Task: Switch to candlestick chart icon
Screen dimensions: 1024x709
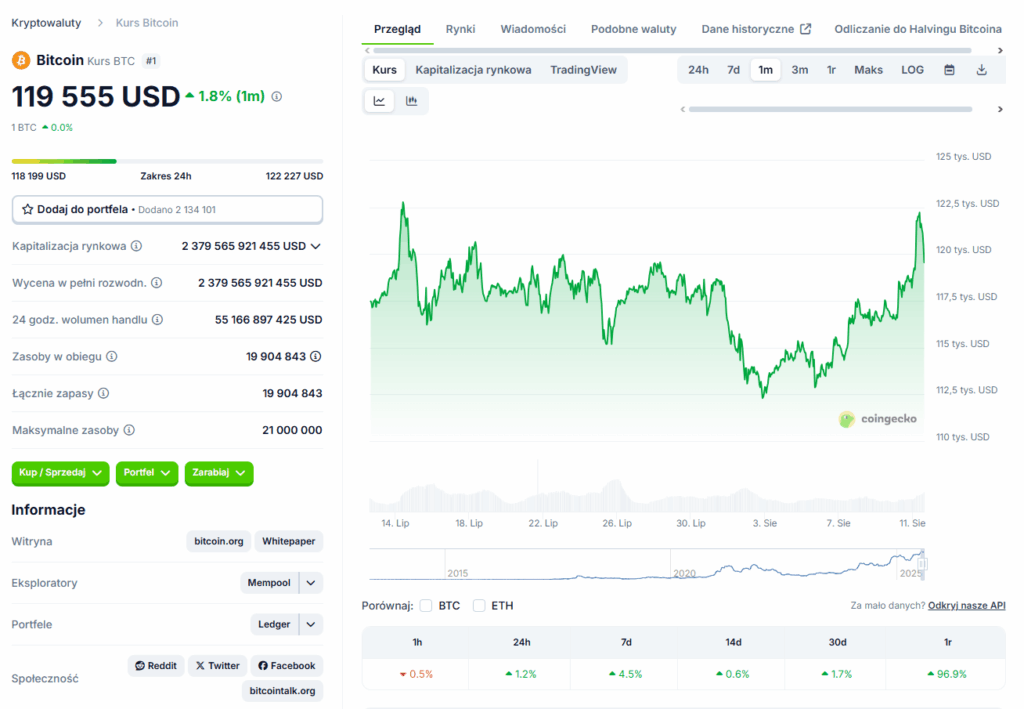Action: [411, 101]
